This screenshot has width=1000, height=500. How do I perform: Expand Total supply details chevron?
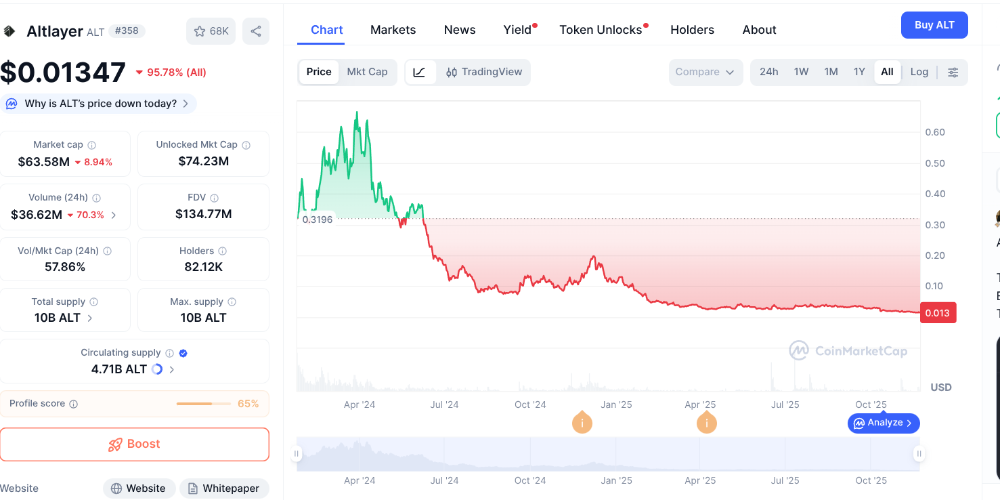[91, 318]
